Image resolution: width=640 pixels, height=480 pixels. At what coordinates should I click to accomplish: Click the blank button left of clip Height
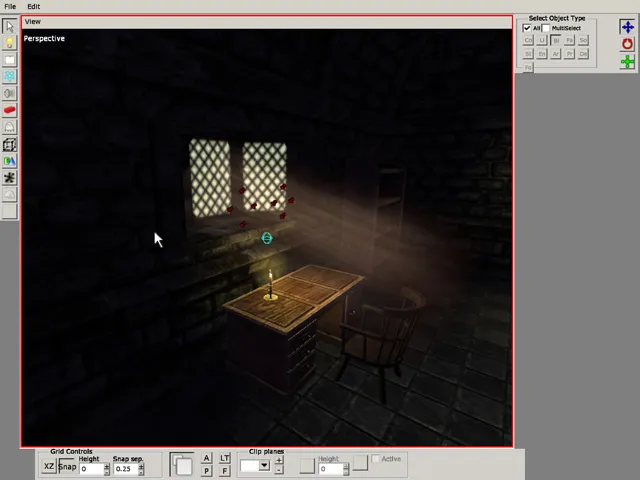307,465
